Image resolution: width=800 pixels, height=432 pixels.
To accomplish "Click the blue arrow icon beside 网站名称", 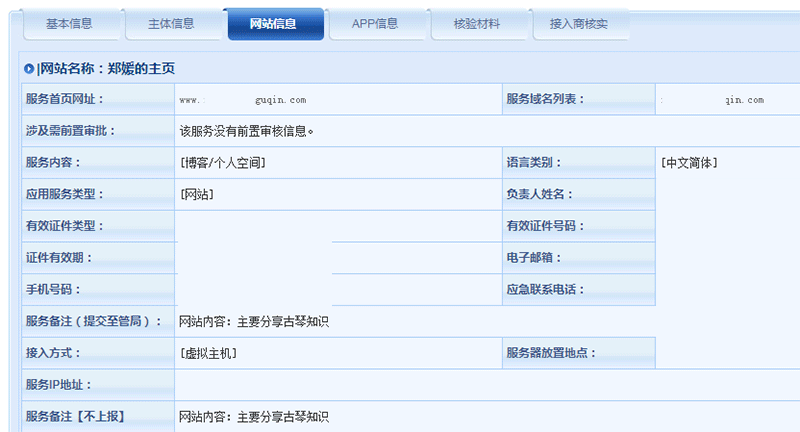I will (29, 68).
